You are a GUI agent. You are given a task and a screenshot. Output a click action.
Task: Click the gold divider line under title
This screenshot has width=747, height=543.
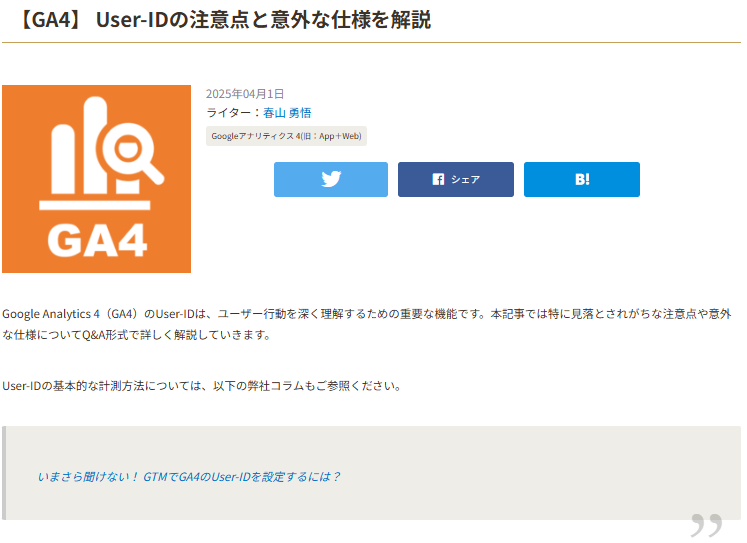[371, 42]
